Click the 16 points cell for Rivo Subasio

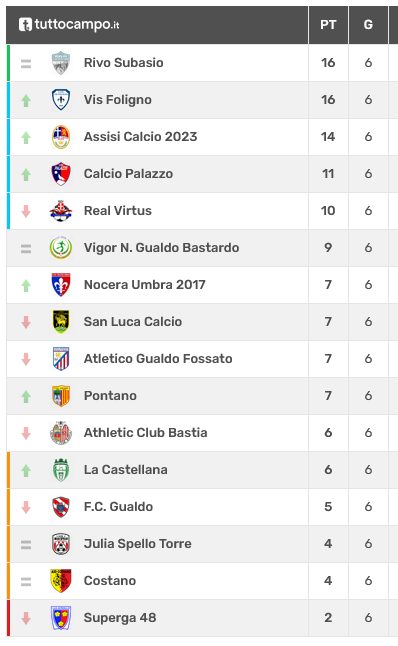pos(328,63)
